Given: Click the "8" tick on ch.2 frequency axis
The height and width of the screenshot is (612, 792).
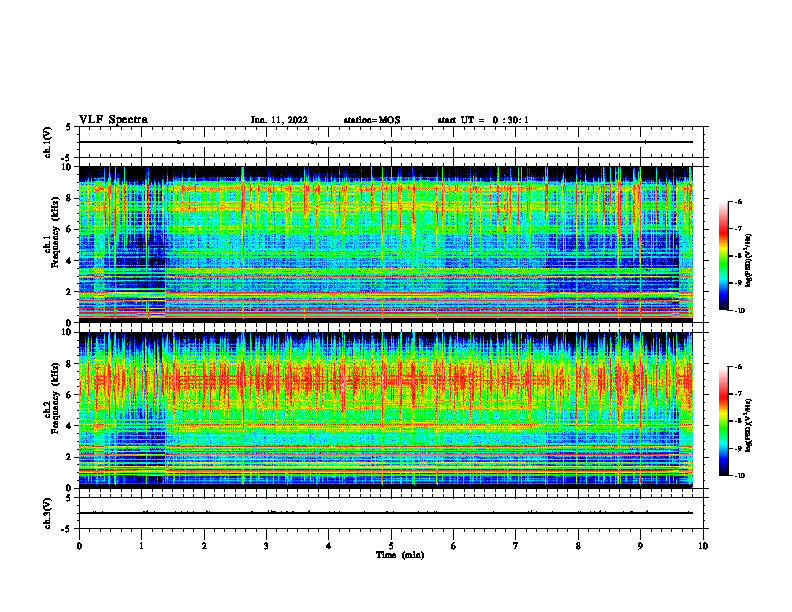Looking at the screenshot, I should tap(69, 364).
